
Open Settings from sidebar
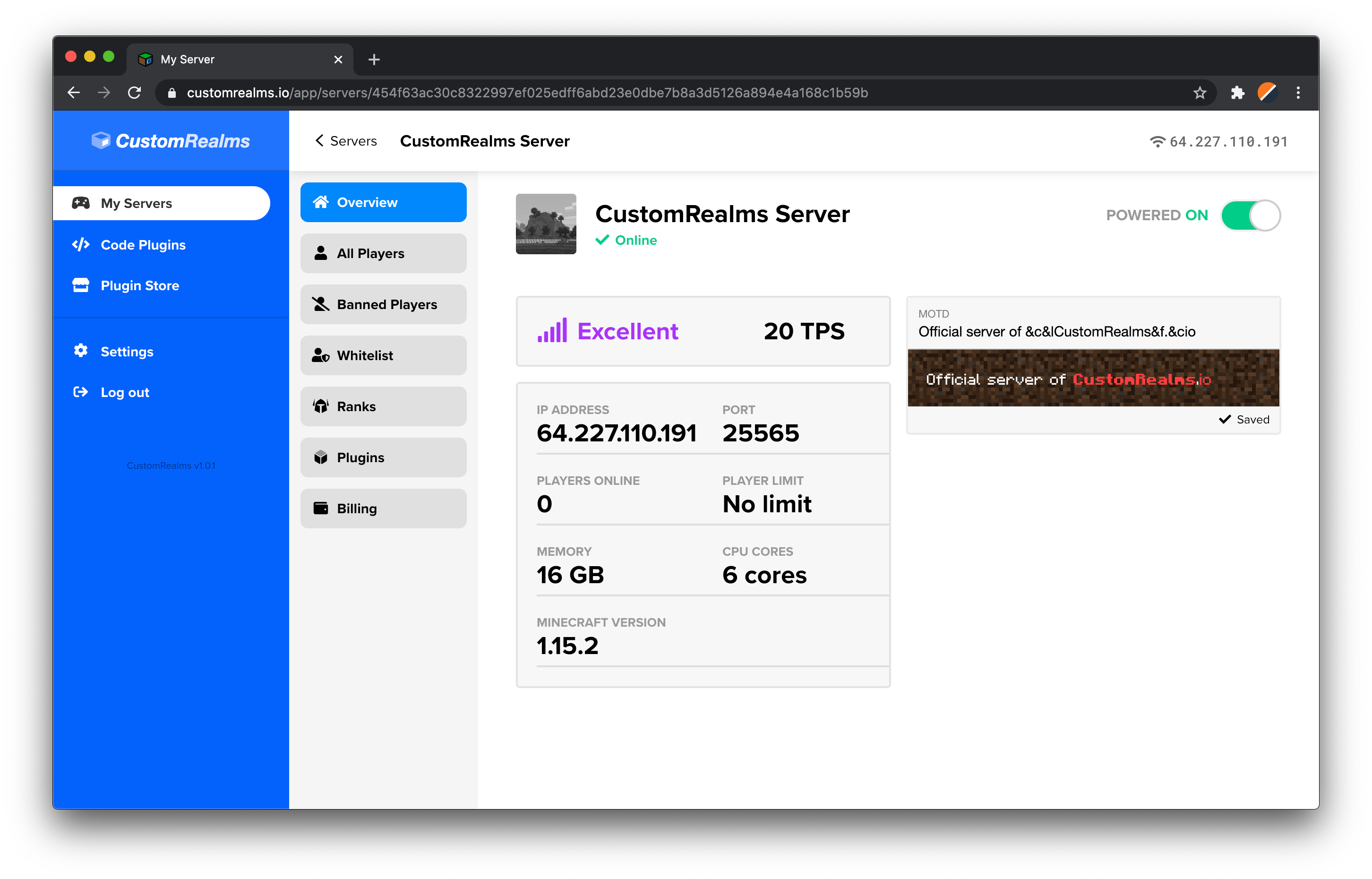(127, 352)
